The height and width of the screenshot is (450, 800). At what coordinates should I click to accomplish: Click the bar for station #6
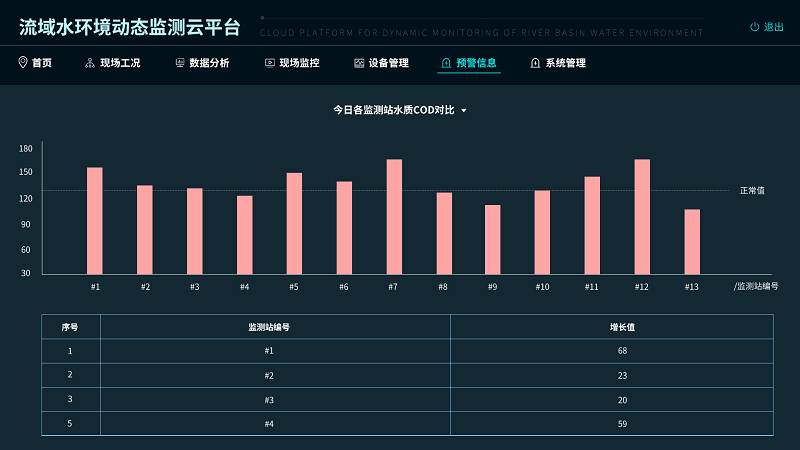click(x=344, y=228)
